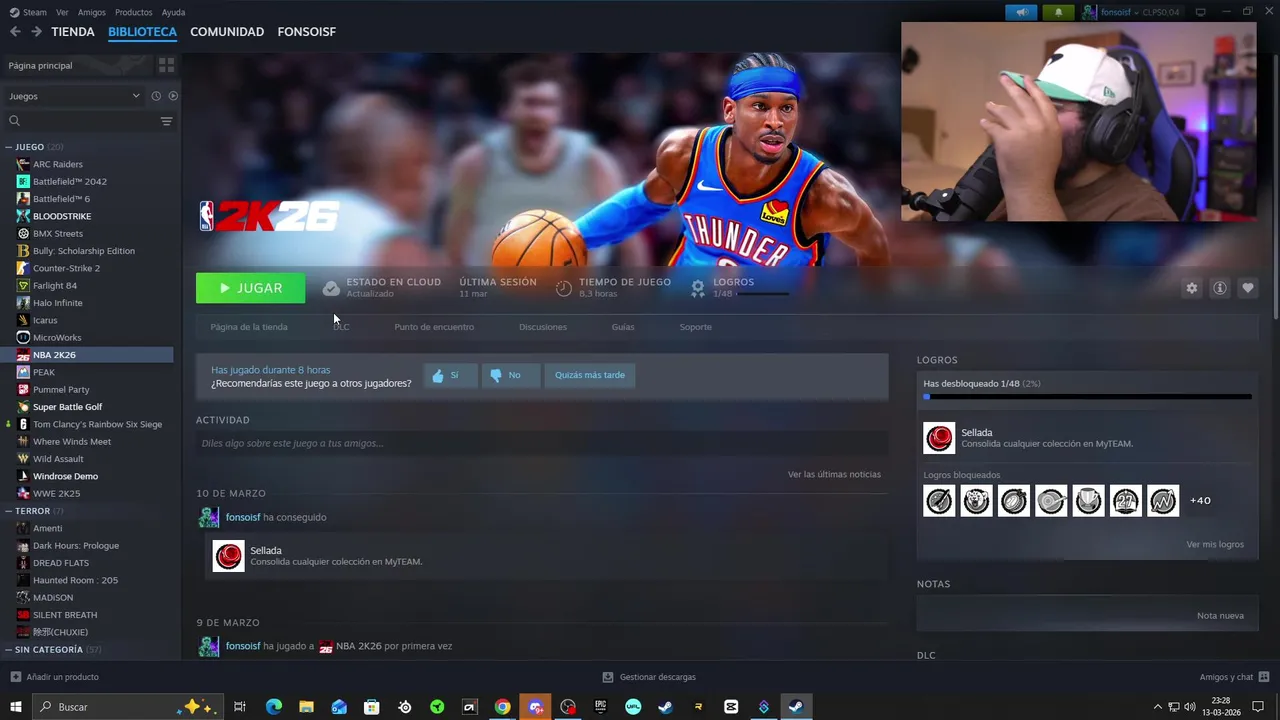Toggle collections grid view icon beside Página principal

point(166,65)
